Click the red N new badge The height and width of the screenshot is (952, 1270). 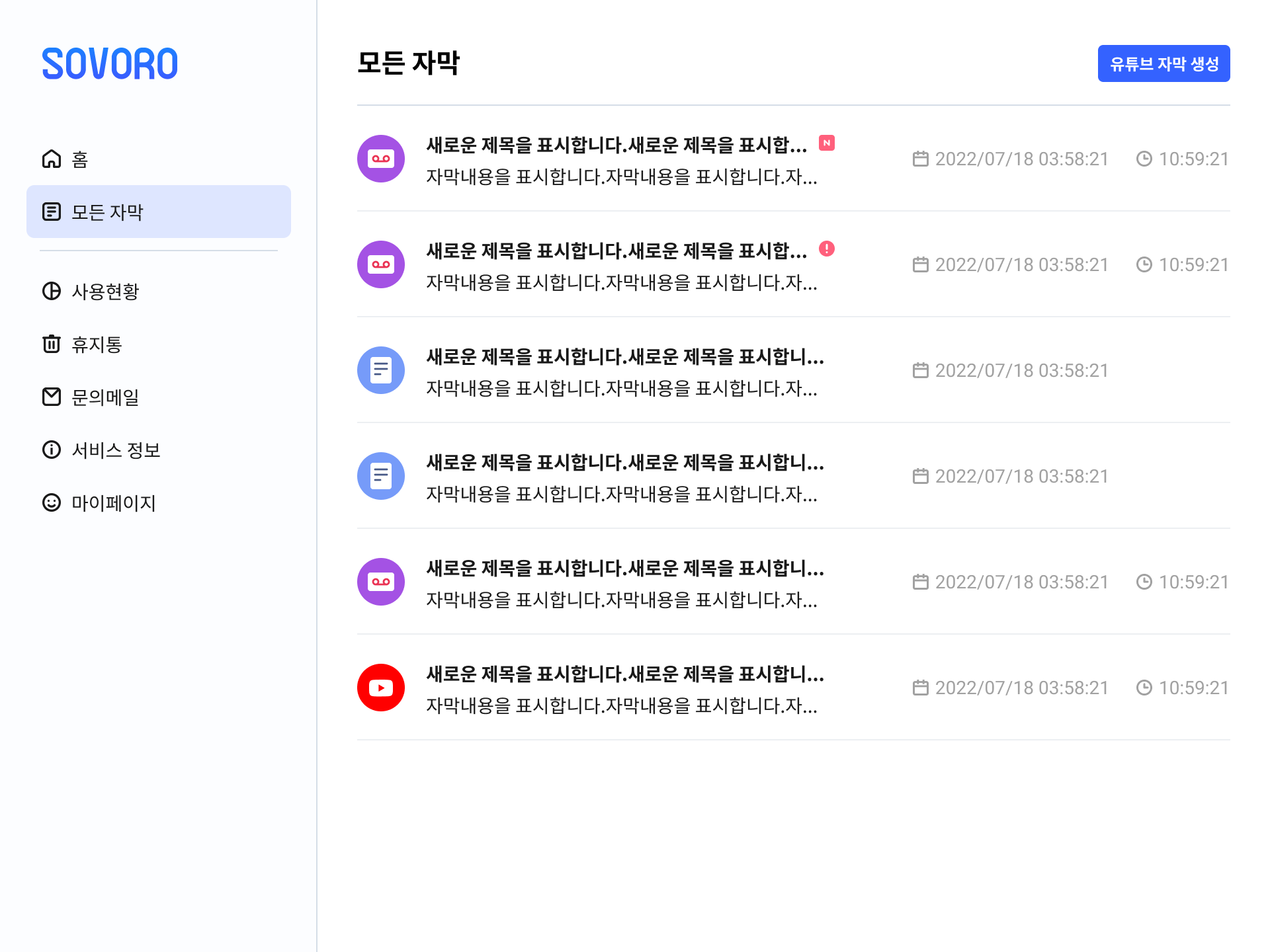tap(827, 143)
